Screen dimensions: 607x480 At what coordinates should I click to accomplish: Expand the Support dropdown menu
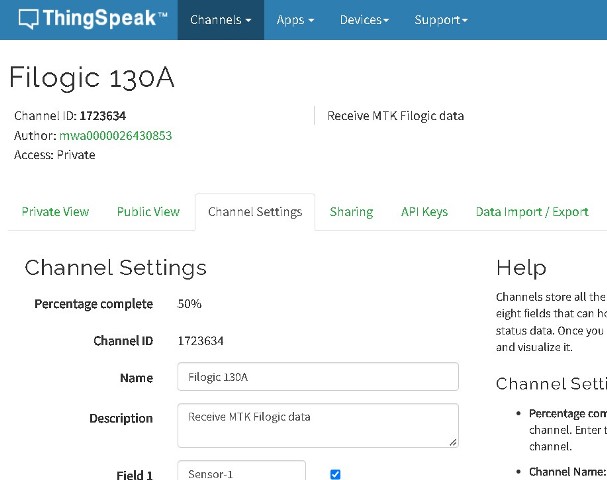point(440,20)
